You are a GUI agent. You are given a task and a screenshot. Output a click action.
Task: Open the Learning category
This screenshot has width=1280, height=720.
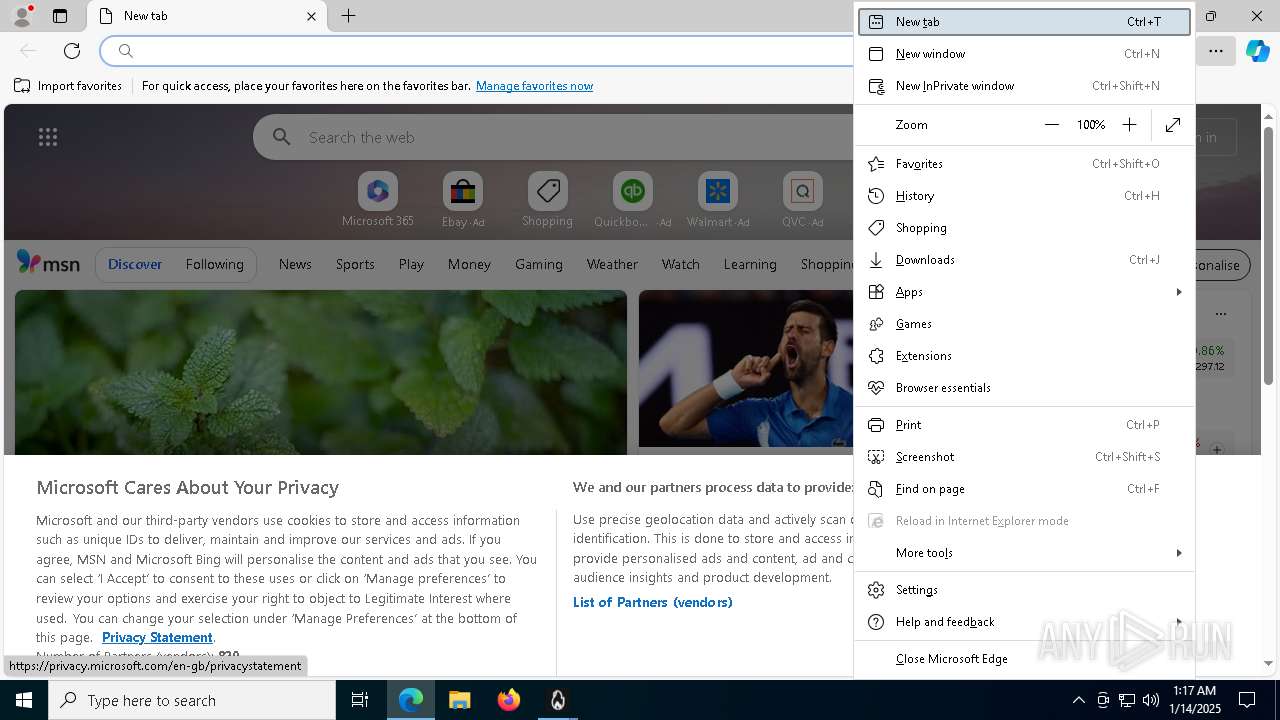tap(750, 264)
